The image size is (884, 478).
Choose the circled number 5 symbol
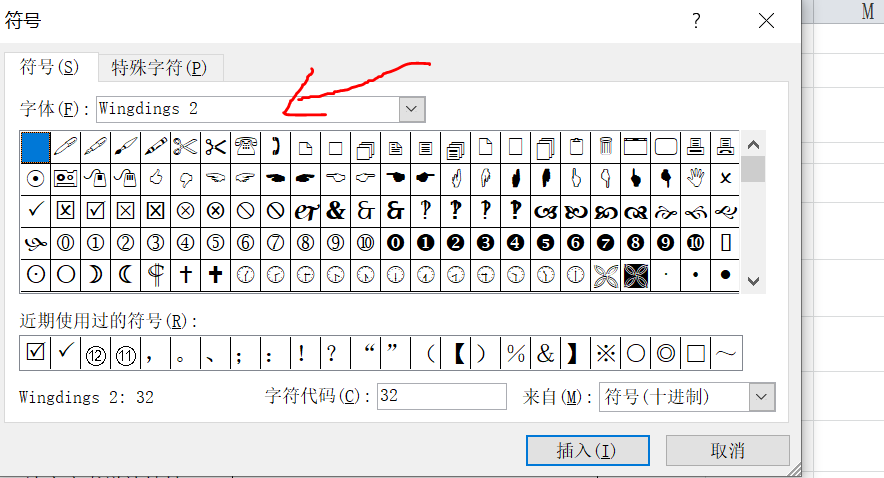[x=215, y=243]
